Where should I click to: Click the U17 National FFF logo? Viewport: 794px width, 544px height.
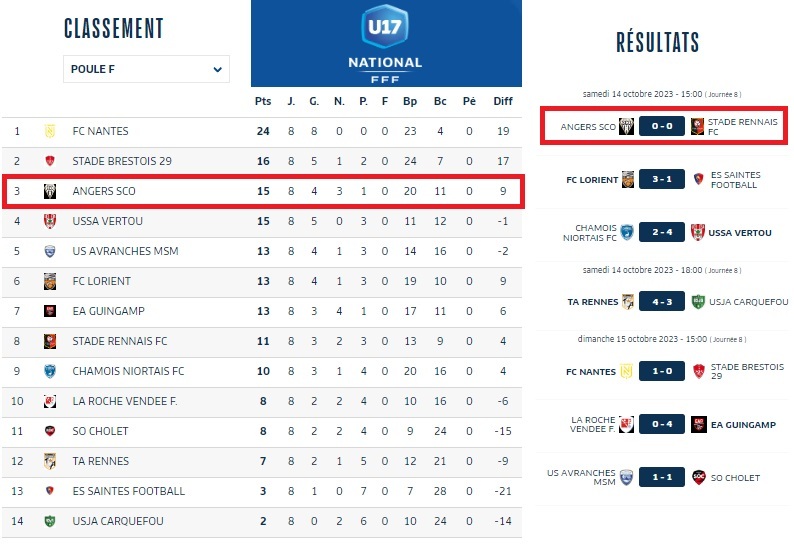385,42
